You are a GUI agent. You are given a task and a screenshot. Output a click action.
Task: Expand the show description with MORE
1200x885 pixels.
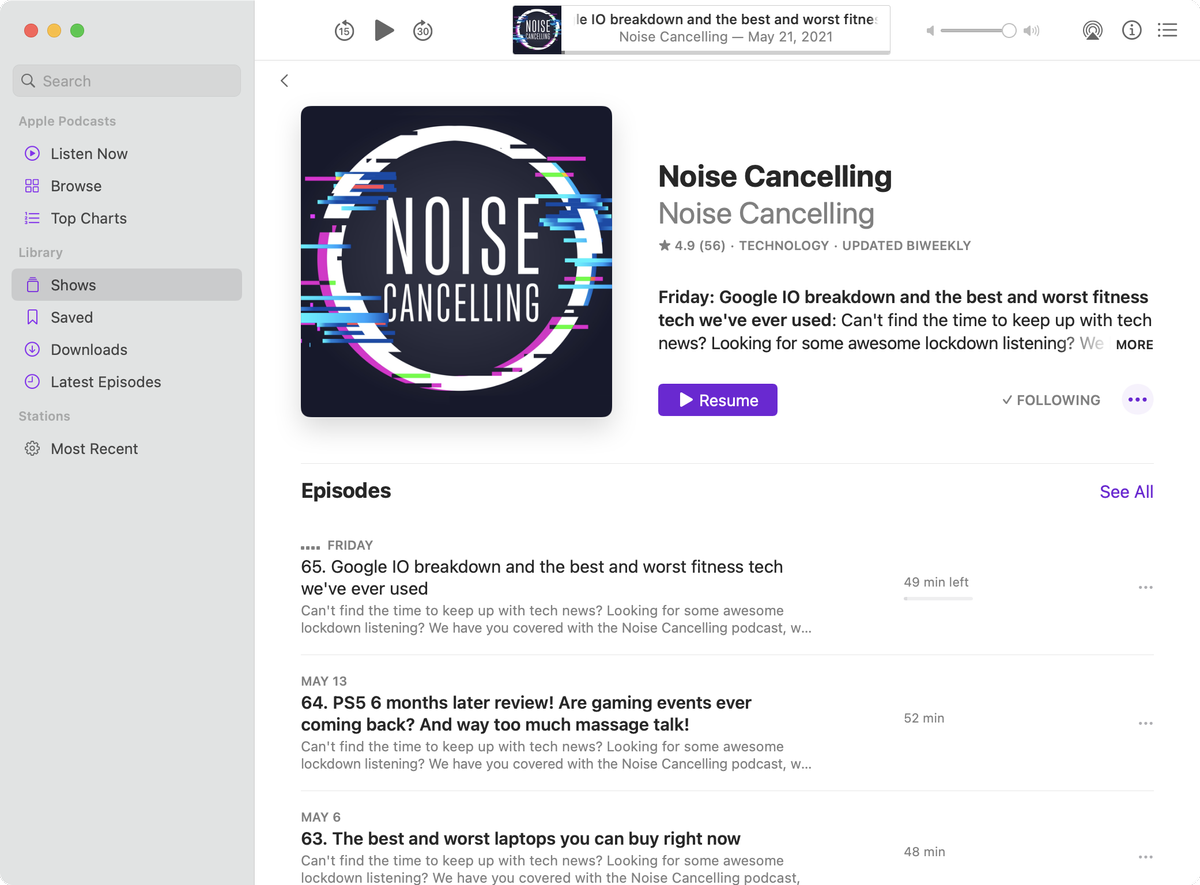[1134, 344]
